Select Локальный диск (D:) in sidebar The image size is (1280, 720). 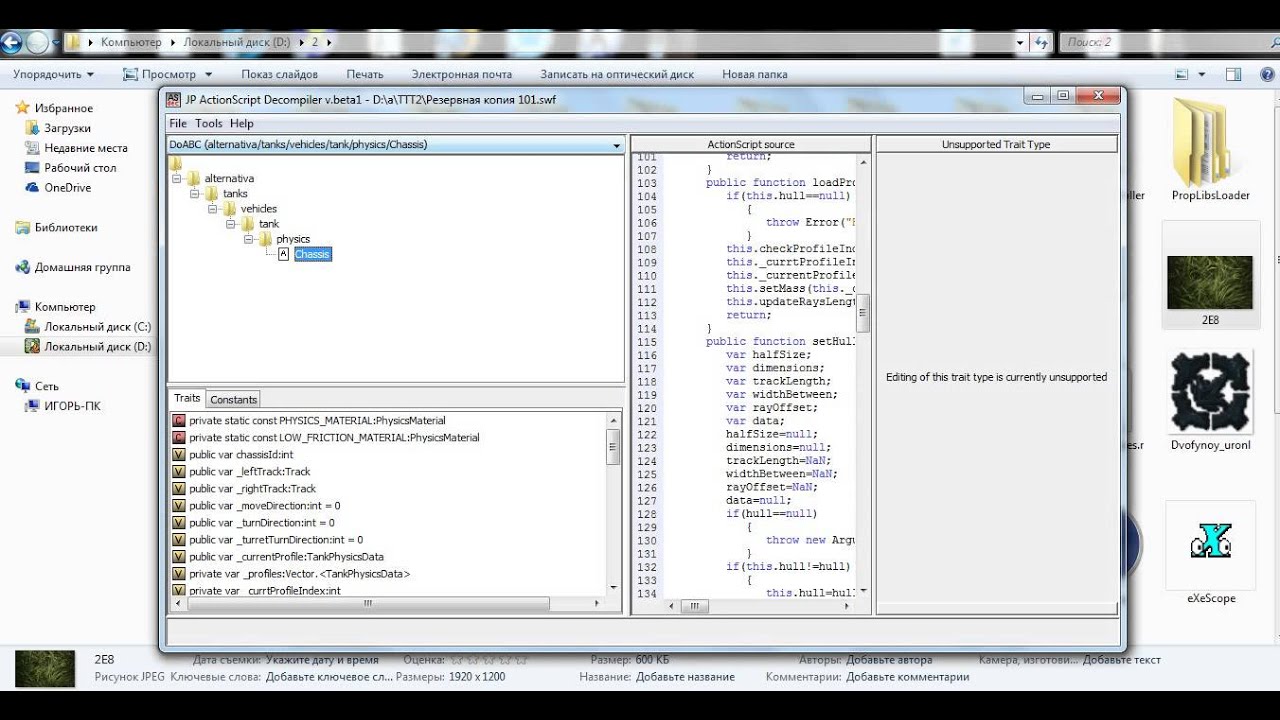point(97,346)
